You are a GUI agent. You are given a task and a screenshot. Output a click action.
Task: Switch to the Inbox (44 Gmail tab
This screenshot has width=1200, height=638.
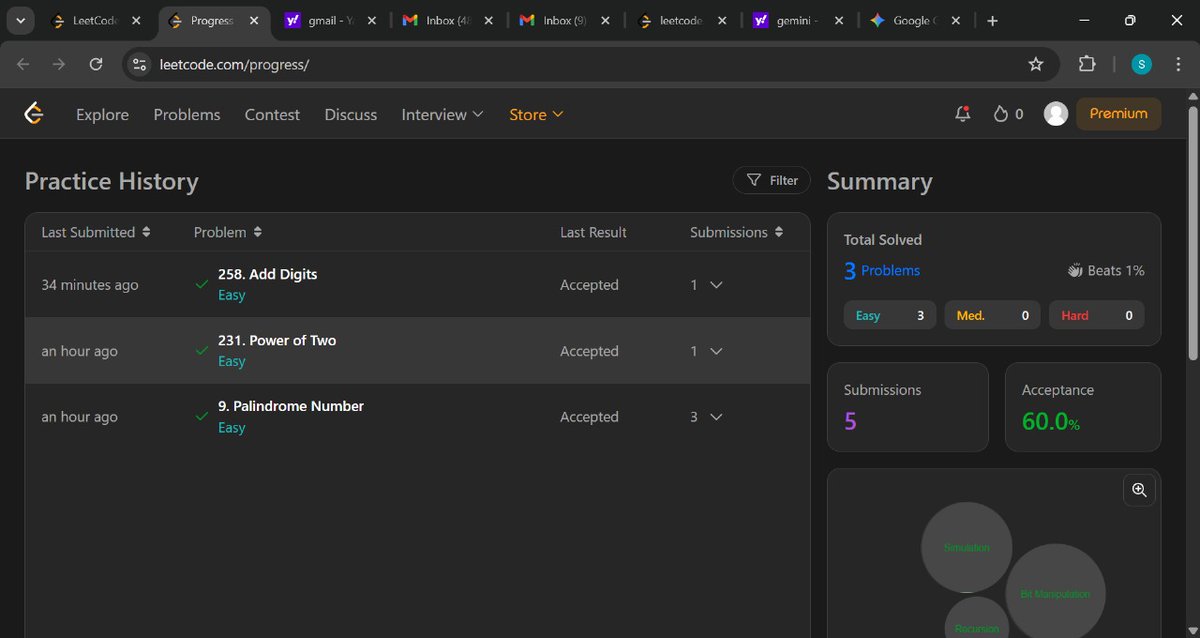click(447, 20)
